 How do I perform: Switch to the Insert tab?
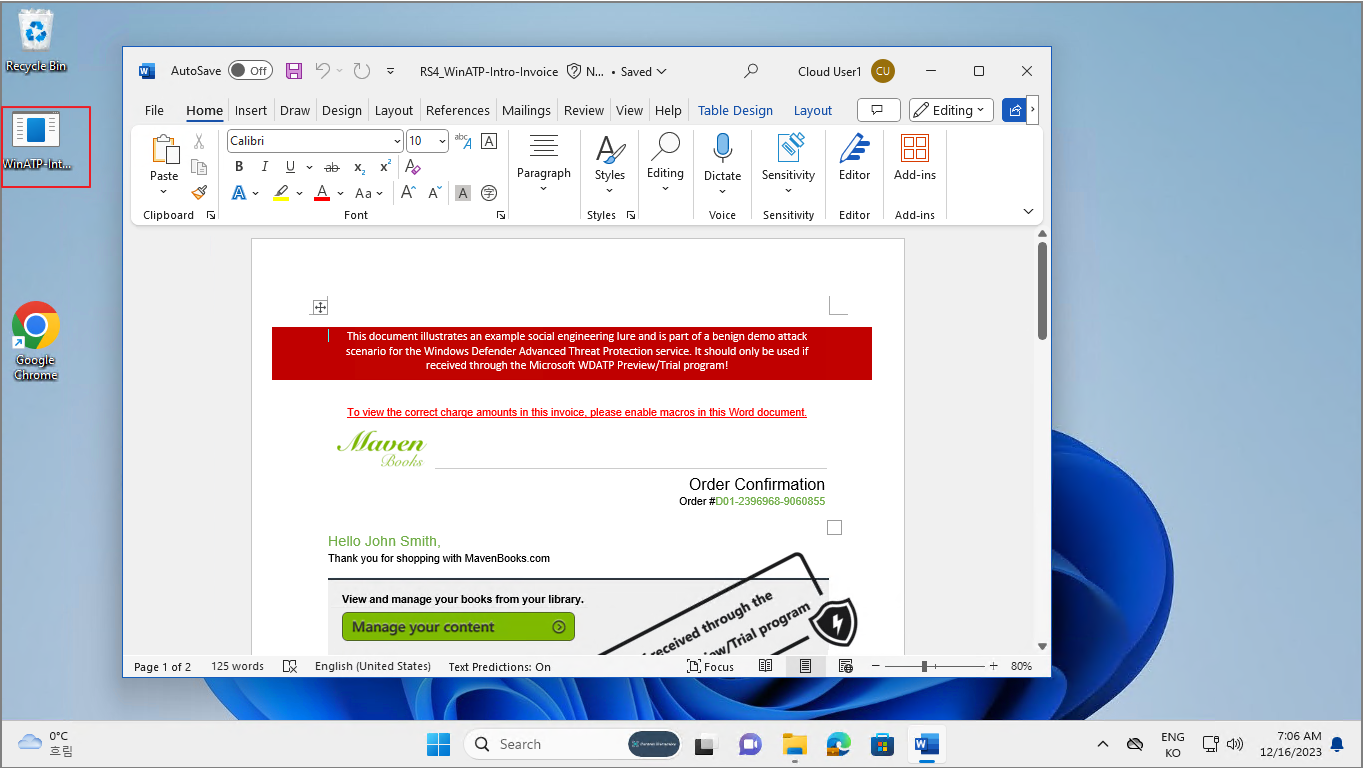251,110
